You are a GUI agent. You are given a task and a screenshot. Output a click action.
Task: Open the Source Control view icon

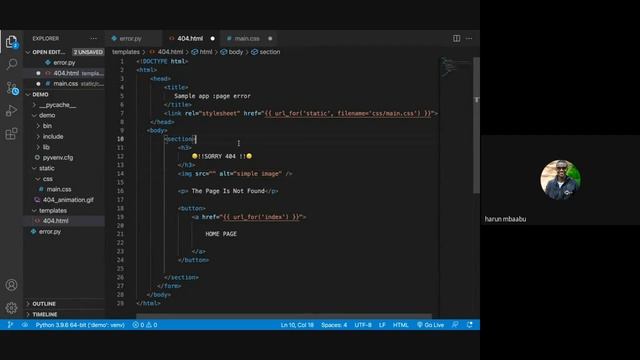point(12,87)
